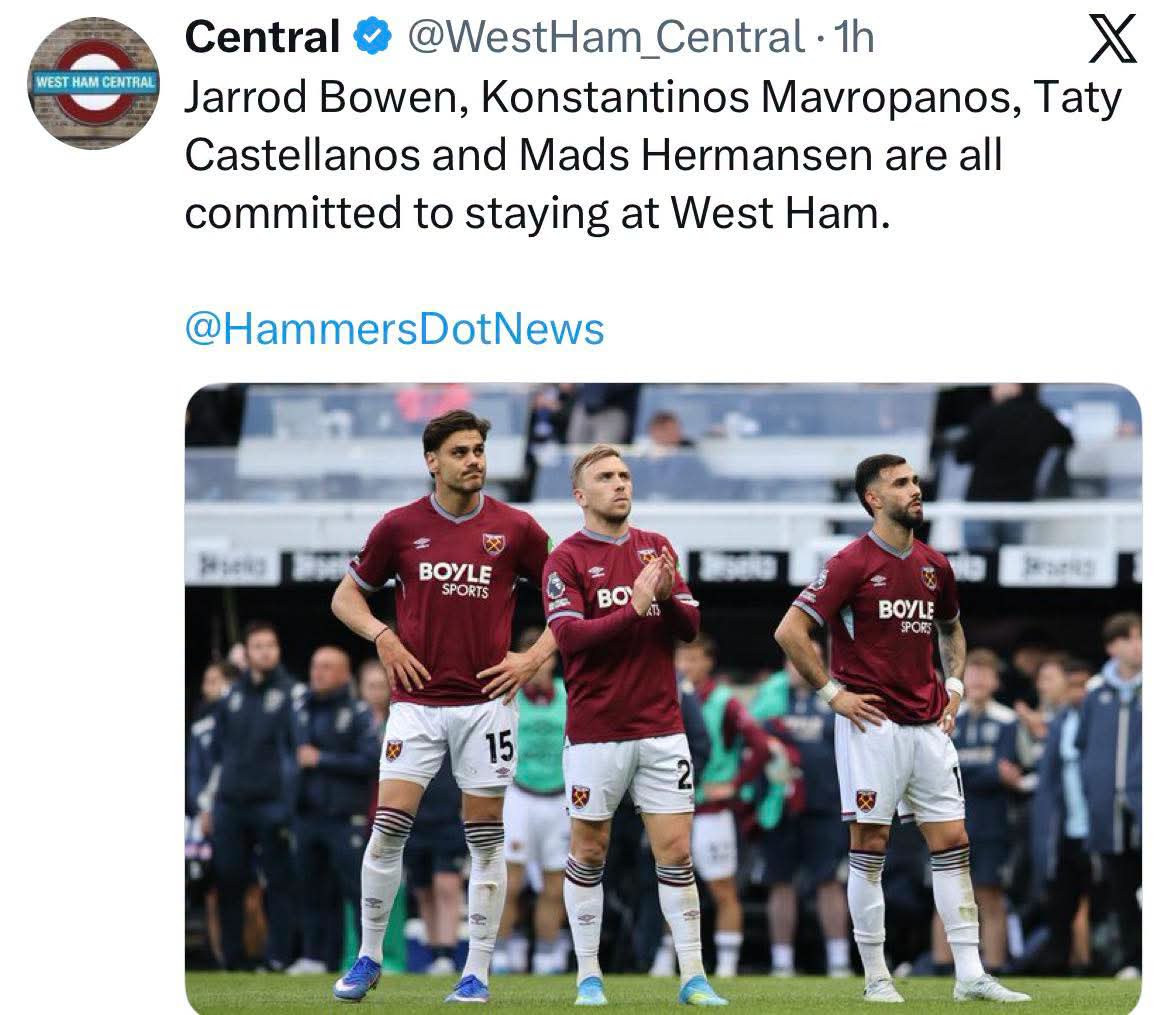Click Boyle Sports logo on left player's shirt

click(x=455, y=580)
